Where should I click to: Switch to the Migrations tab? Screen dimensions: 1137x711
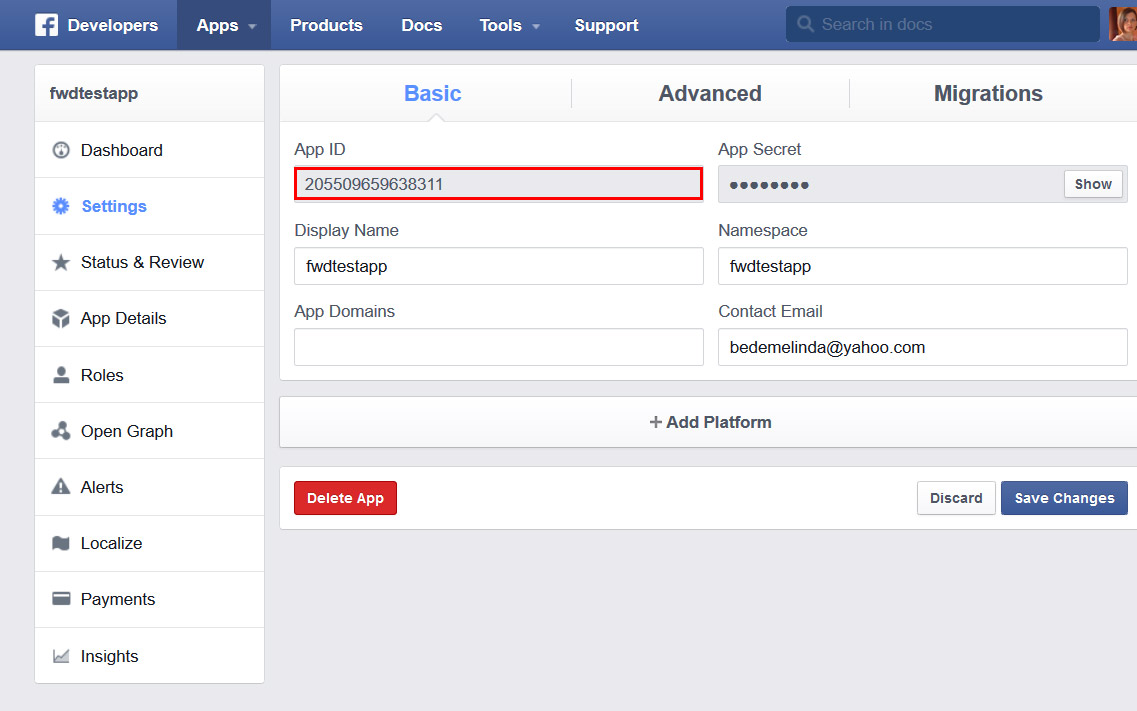pos(988,94)
